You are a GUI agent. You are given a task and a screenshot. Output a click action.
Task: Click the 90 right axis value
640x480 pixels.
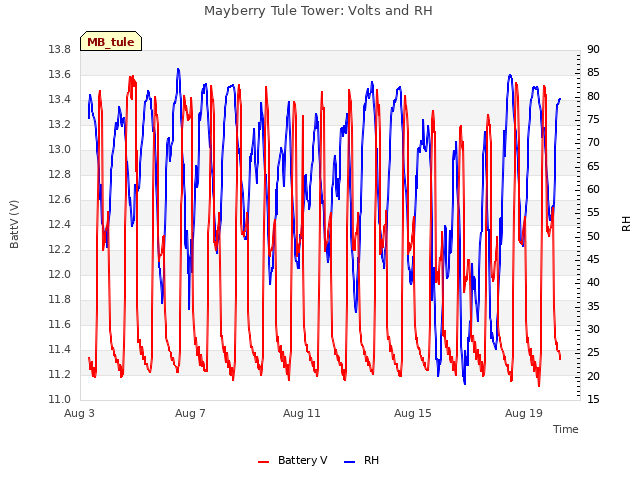(x=593, y=49)
